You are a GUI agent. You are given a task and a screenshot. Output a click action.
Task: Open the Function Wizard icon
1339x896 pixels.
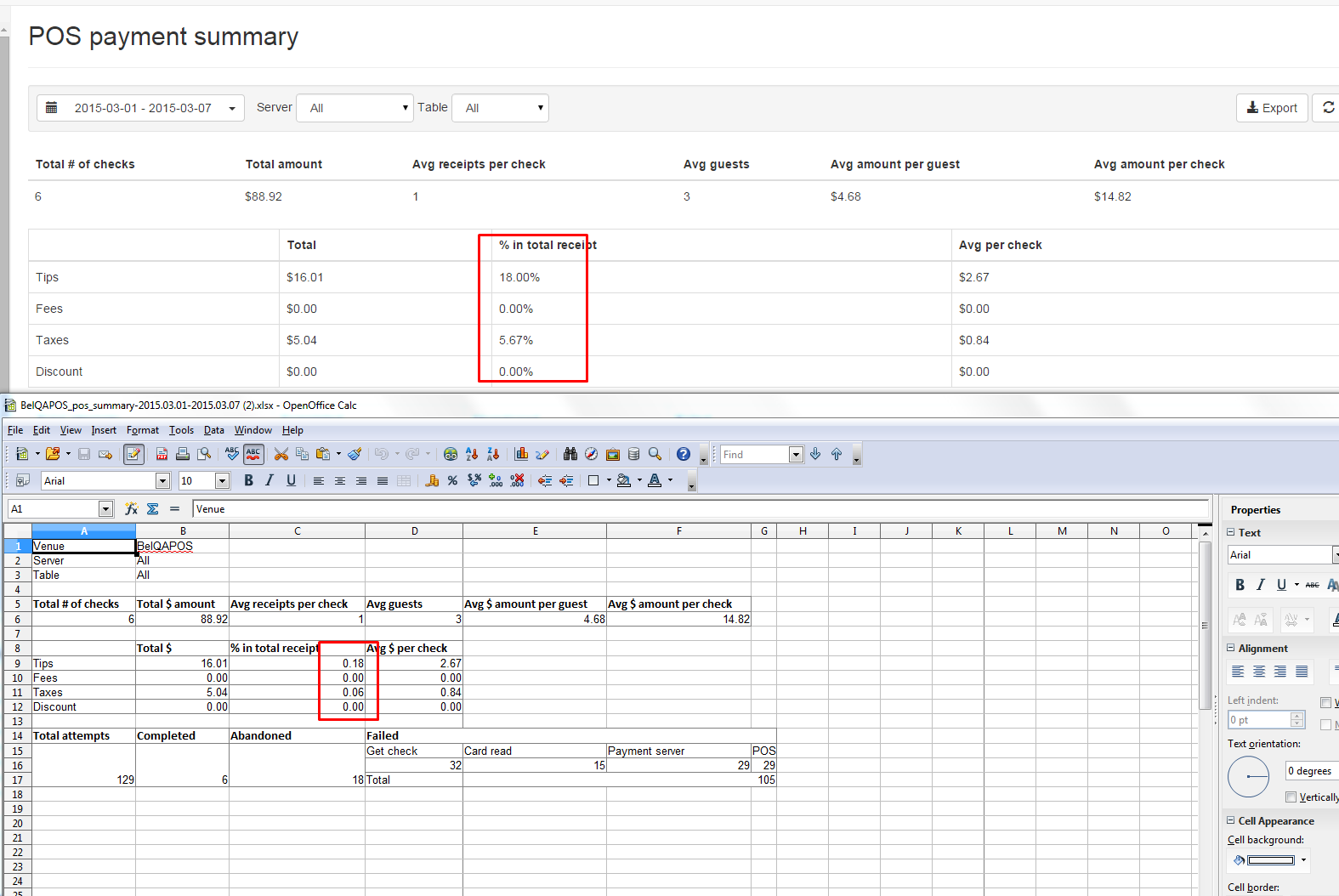click(x=131, y=509)
